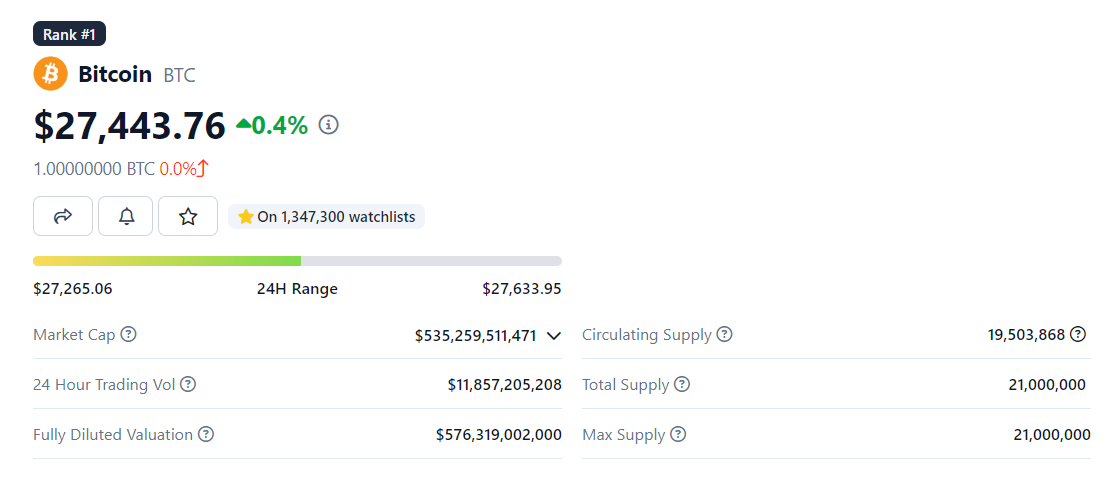The image size is (1109, 488).
Task: Click the On 1,347,300 watchlists badge
Action: coord(326,217)
